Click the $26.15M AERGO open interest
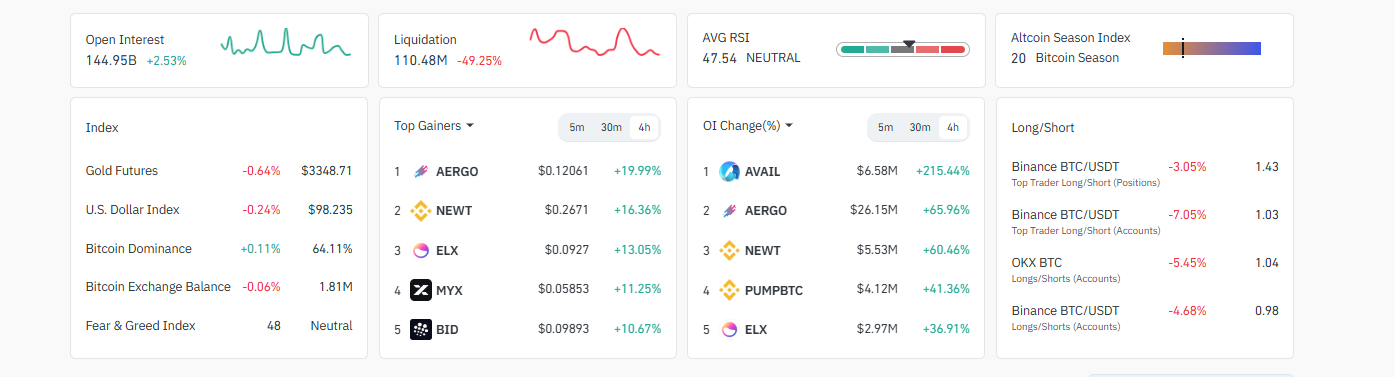The image size is (1395, 377). pyautogui.click(x=873, y=210)
